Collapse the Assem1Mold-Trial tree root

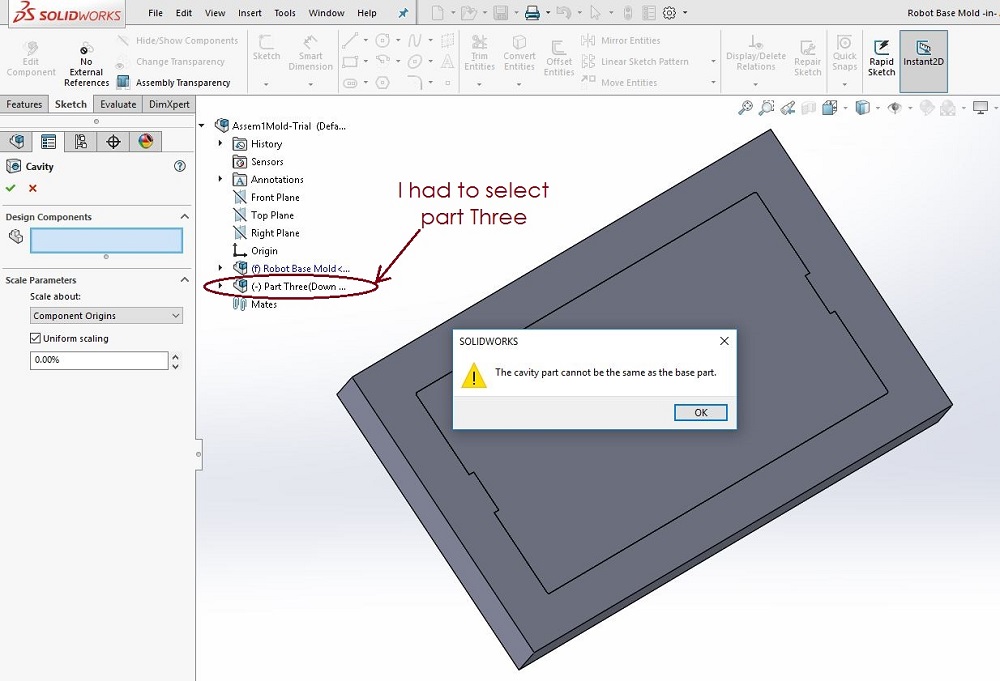(202, 126)
